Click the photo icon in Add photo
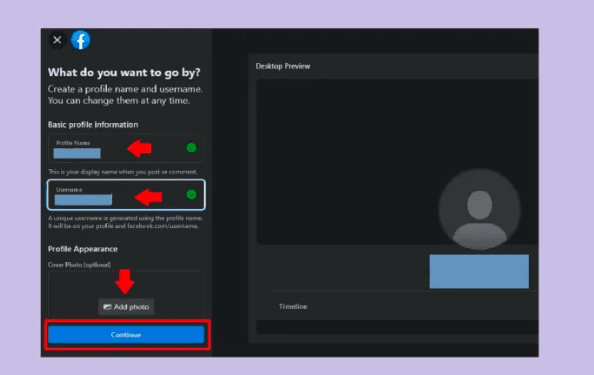Viewport: 594px width, 375px height. pos(108,307)
